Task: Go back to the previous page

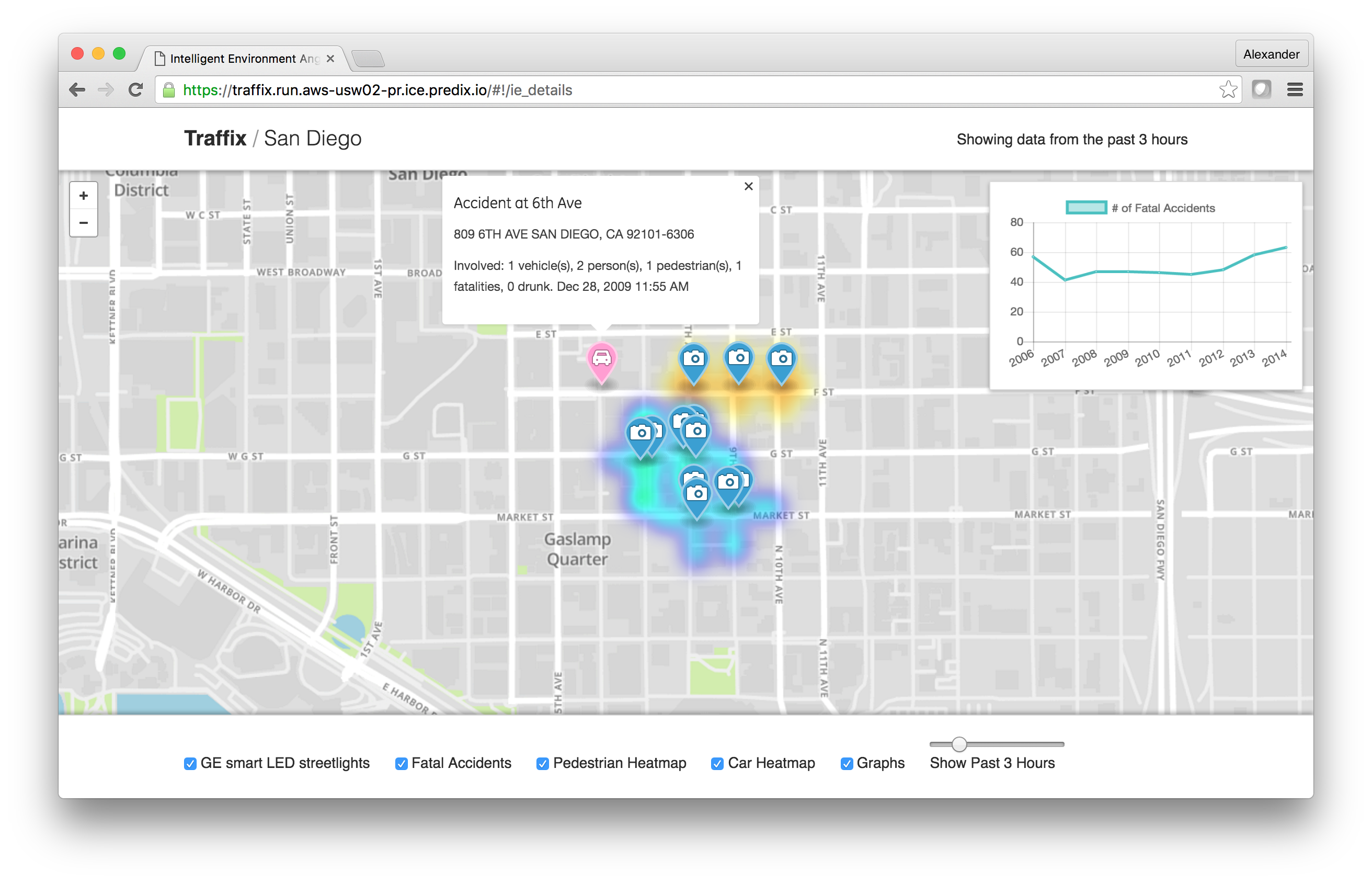Action: 77,90
